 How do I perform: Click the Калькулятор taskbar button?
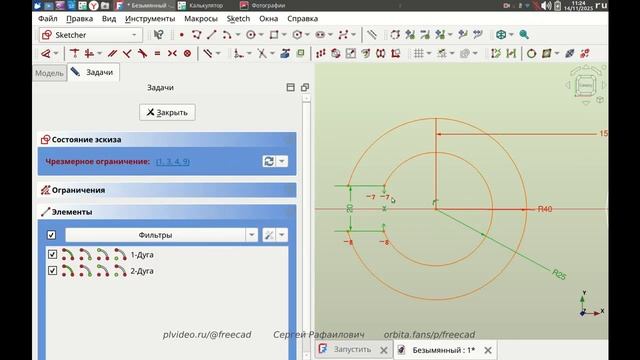[202, 6]
